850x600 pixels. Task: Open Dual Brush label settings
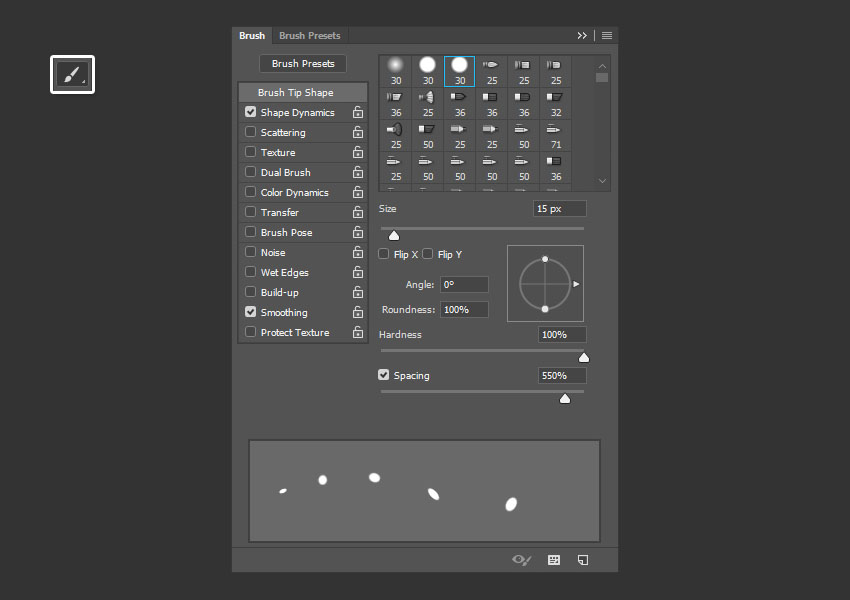point(285,172)
